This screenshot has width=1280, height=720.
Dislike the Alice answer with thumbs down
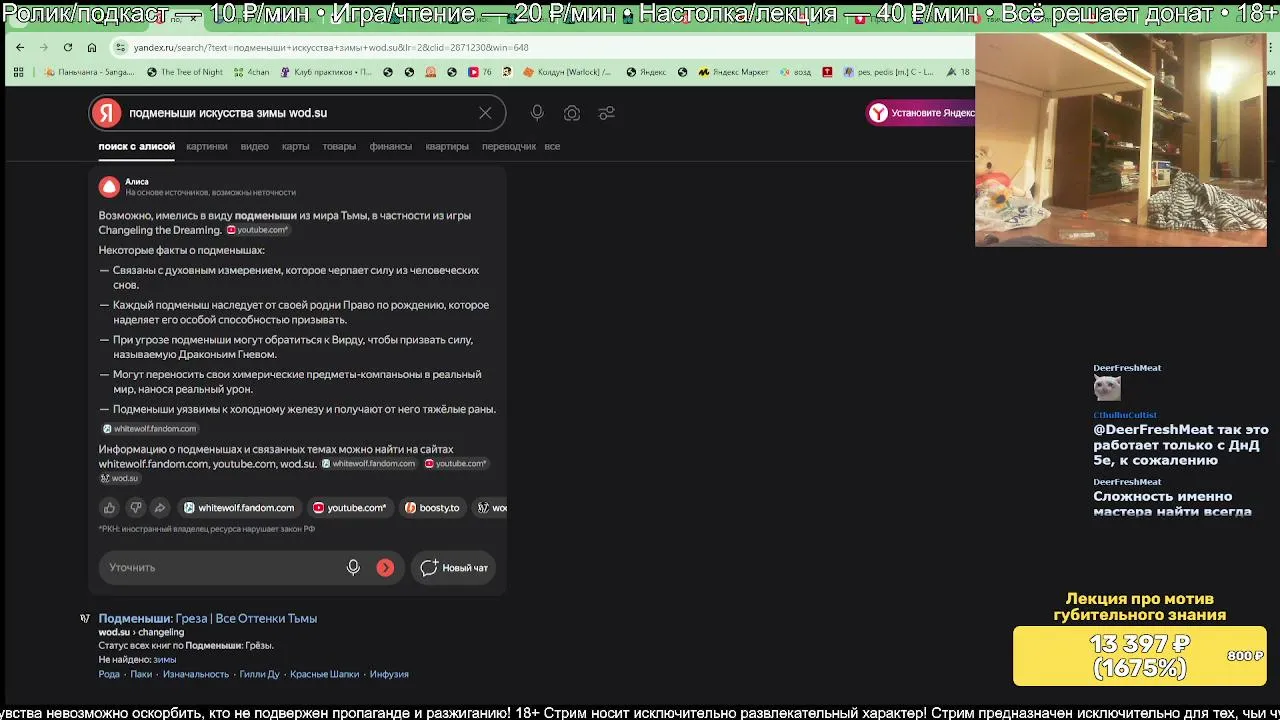pos(135,508)
